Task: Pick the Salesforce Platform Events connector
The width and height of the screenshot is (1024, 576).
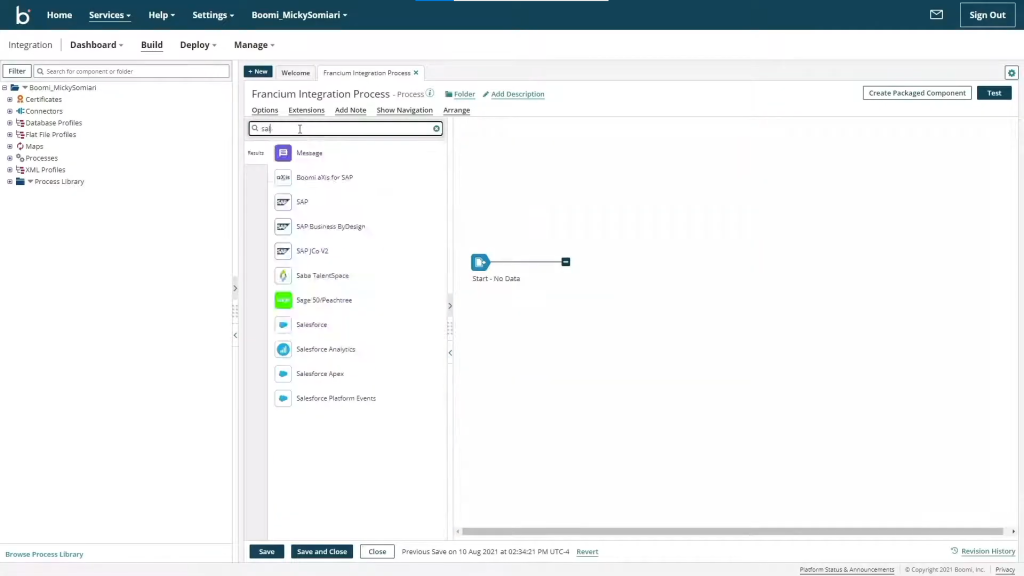Action: (335, 397)
